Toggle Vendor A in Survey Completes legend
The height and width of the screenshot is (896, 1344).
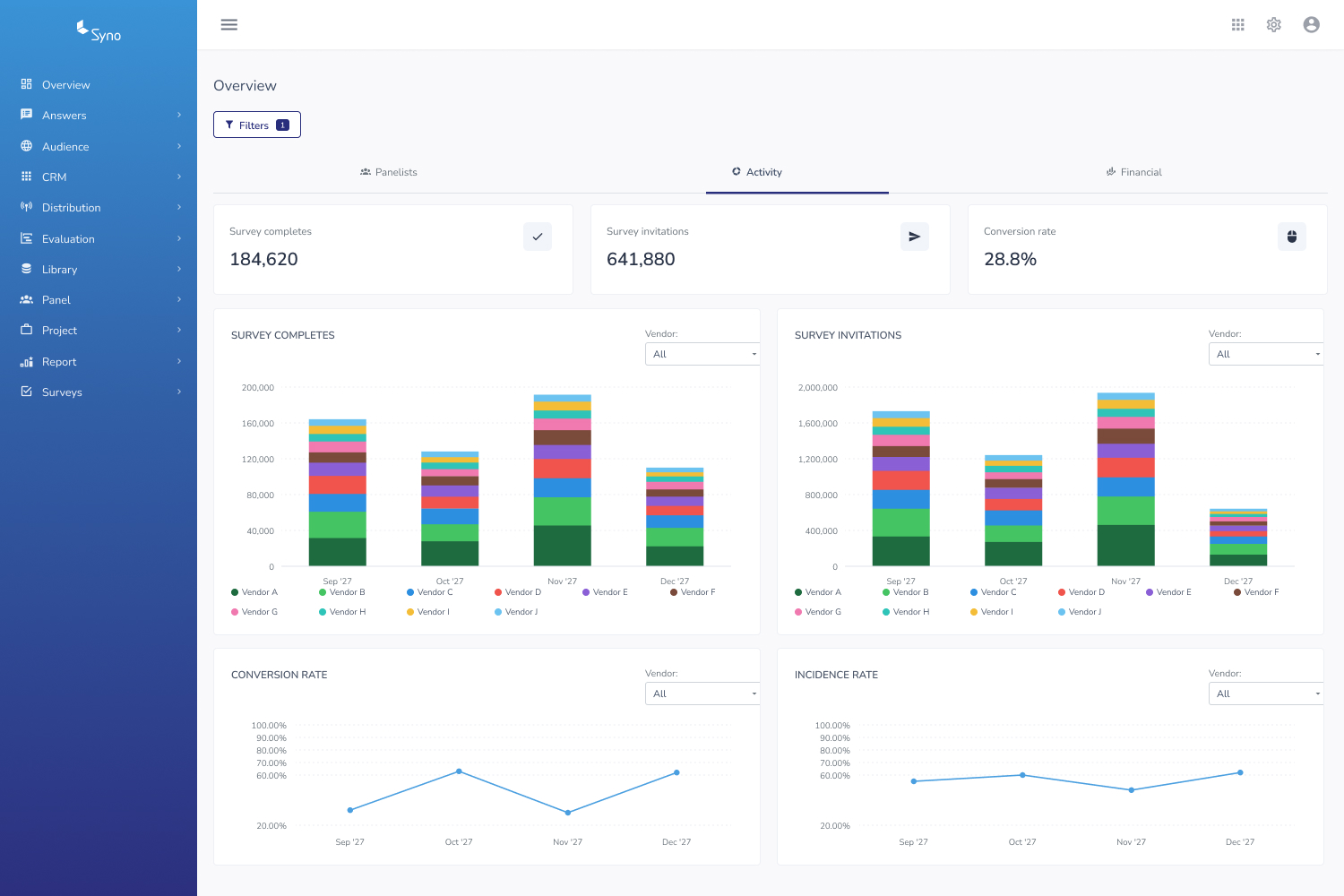point(254,592)
